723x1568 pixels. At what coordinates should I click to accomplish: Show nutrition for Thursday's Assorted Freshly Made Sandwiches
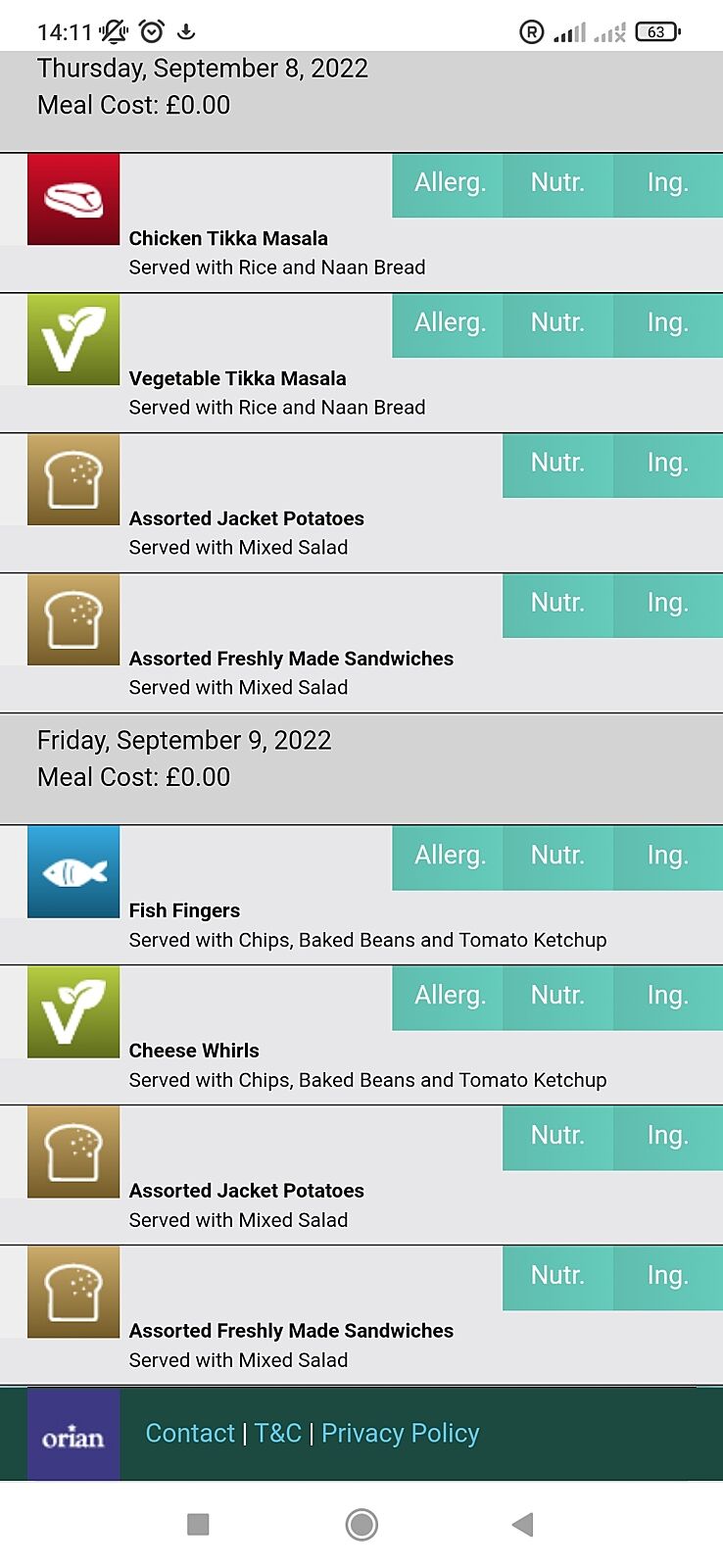pos(557,604)
